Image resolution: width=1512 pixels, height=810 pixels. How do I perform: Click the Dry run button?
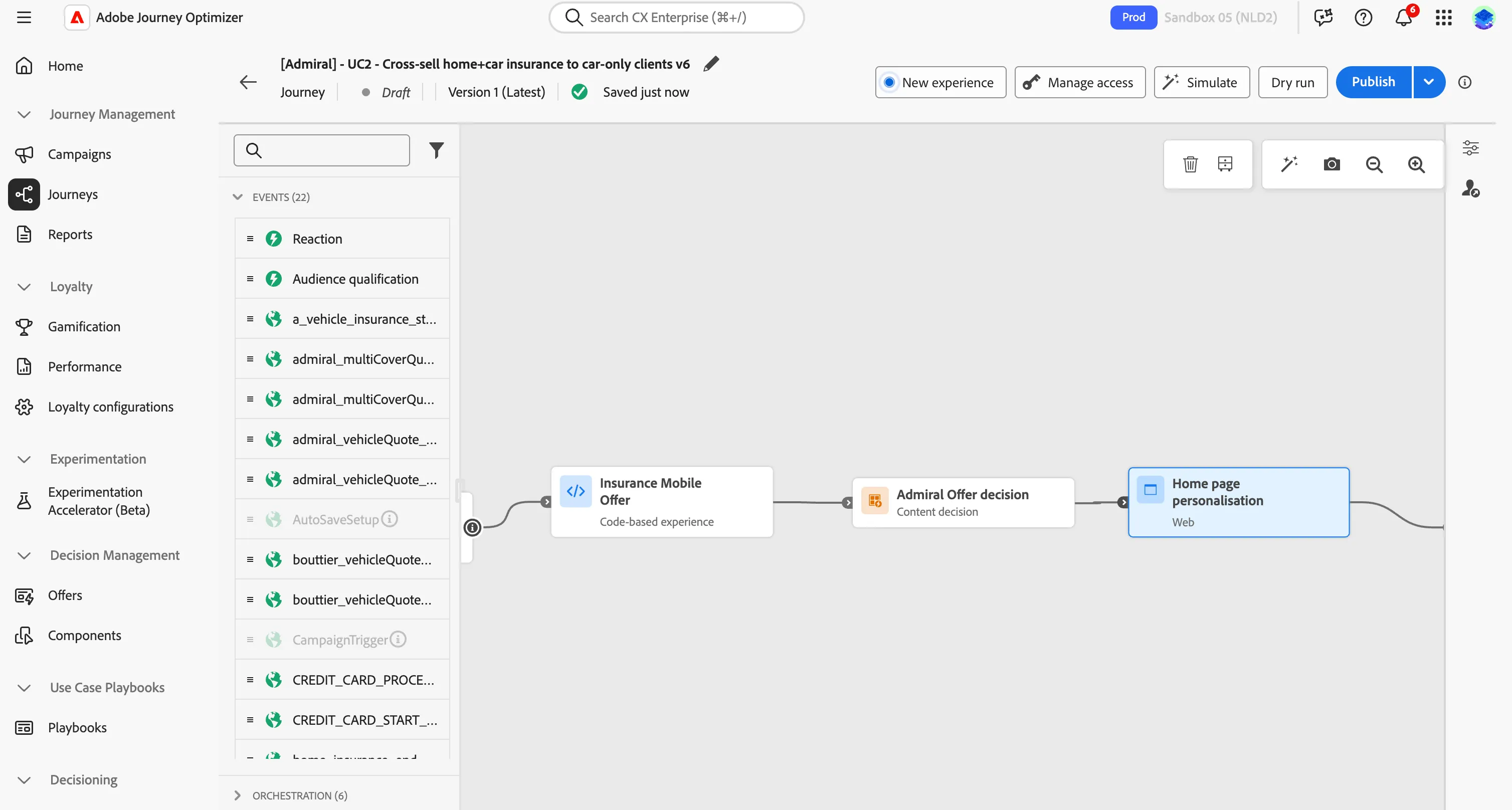[x=1292, y=82]
